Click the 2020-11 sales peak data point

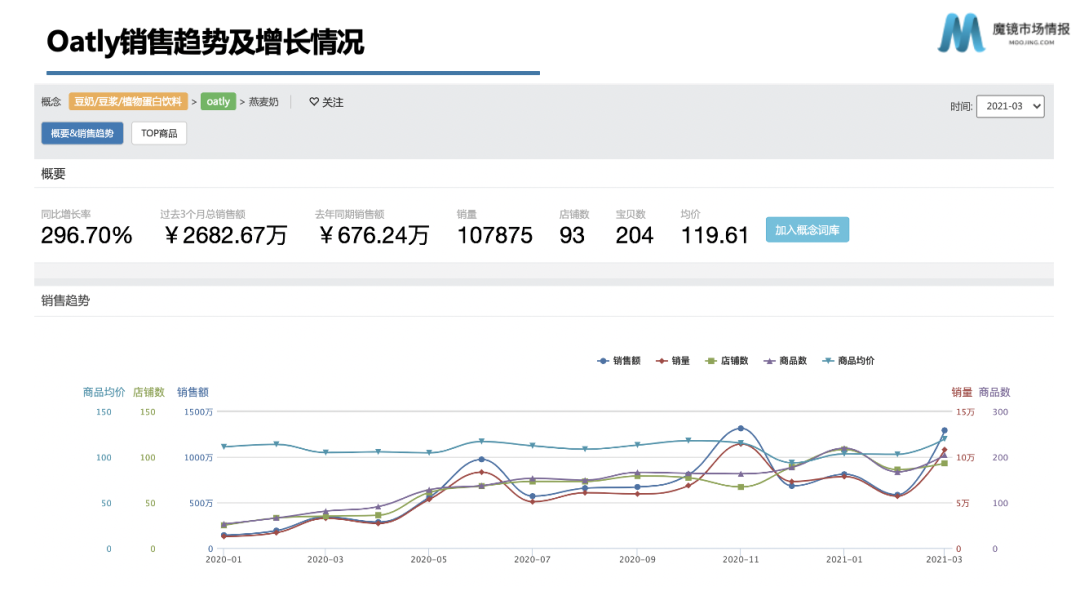pos(741,429)
